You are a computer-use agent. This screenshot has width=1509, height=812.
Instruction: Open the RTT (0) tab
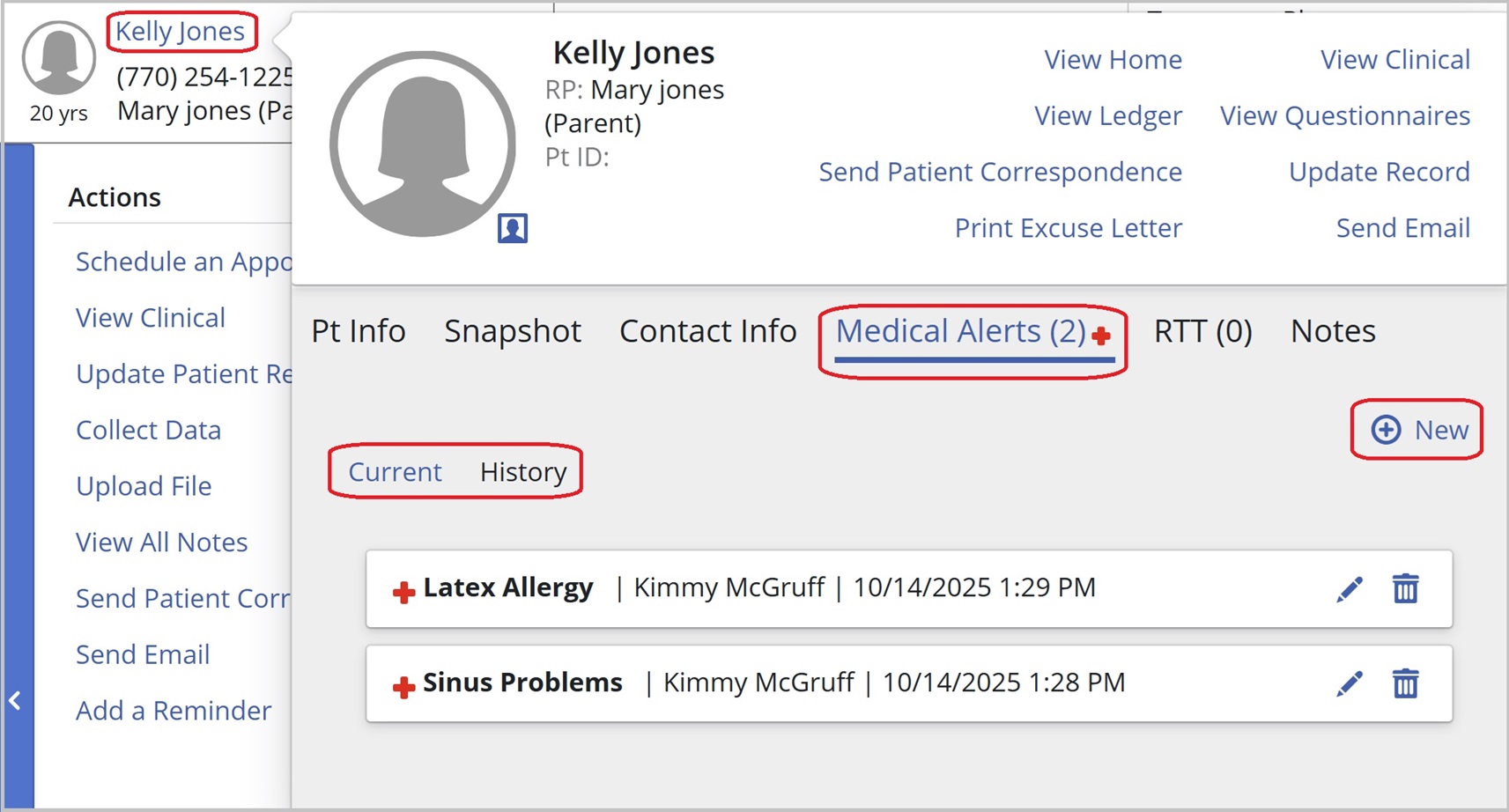[x=1202, y=331]
